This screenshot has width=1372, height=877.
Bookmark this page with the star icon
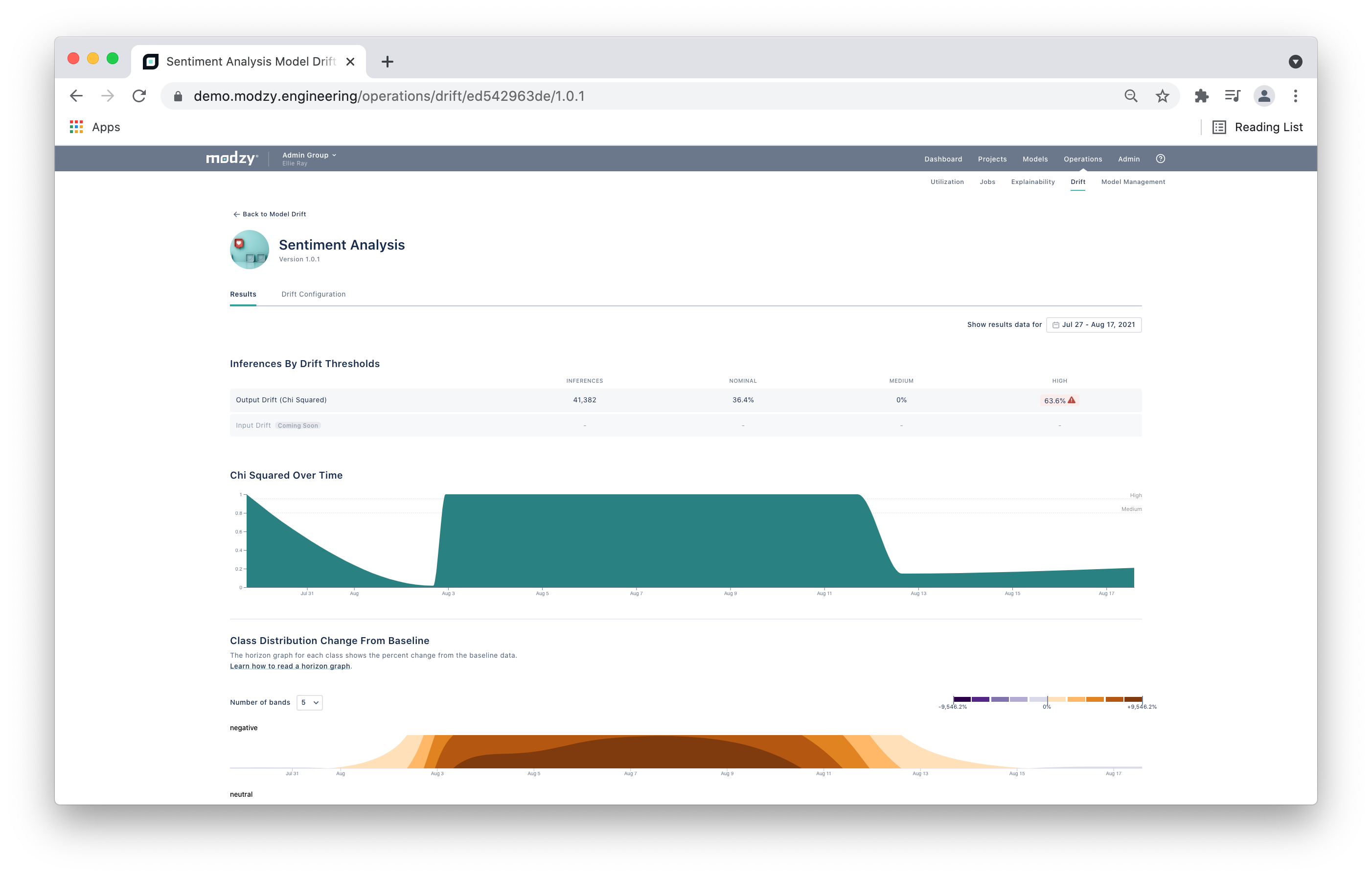[x=1162, y=96]
